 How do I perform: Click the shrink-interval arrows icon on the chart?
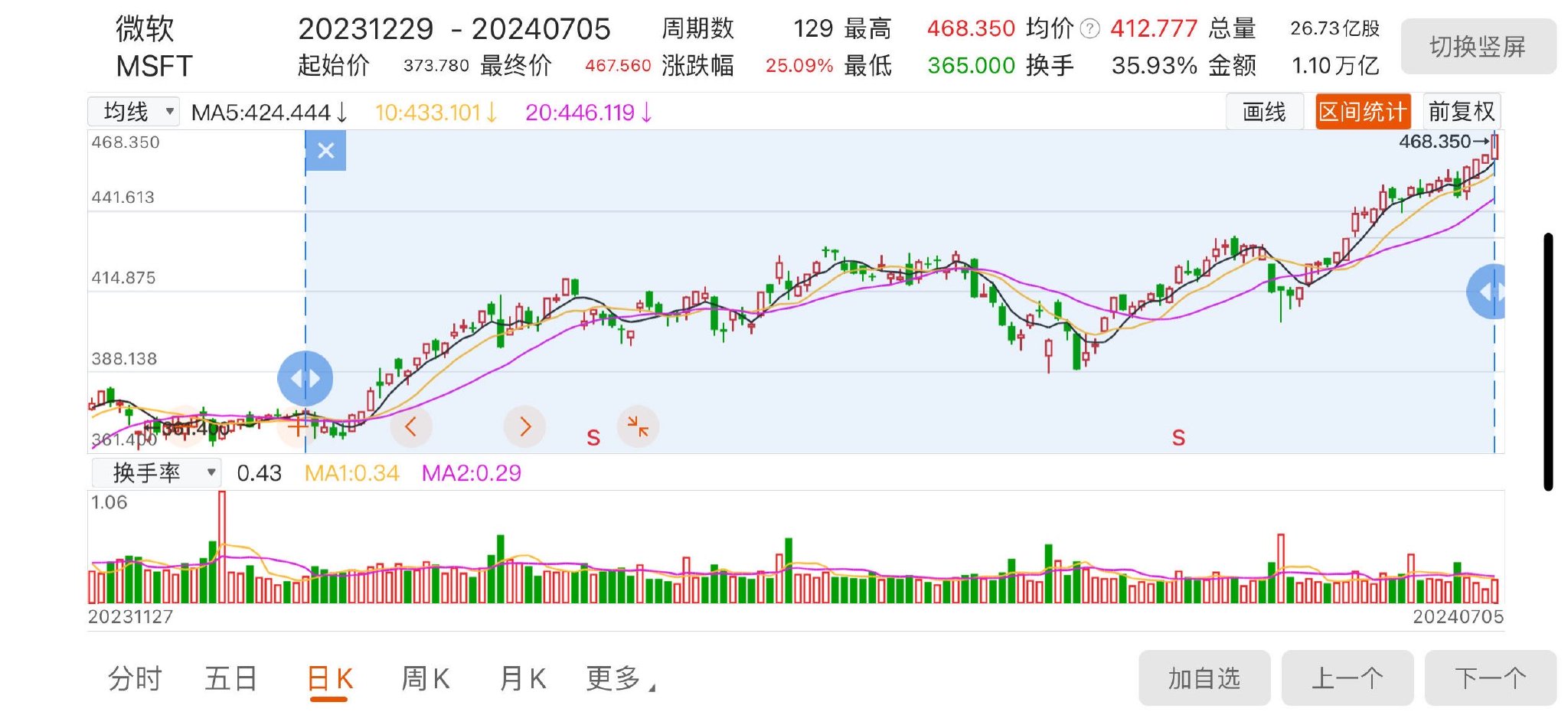639,426
